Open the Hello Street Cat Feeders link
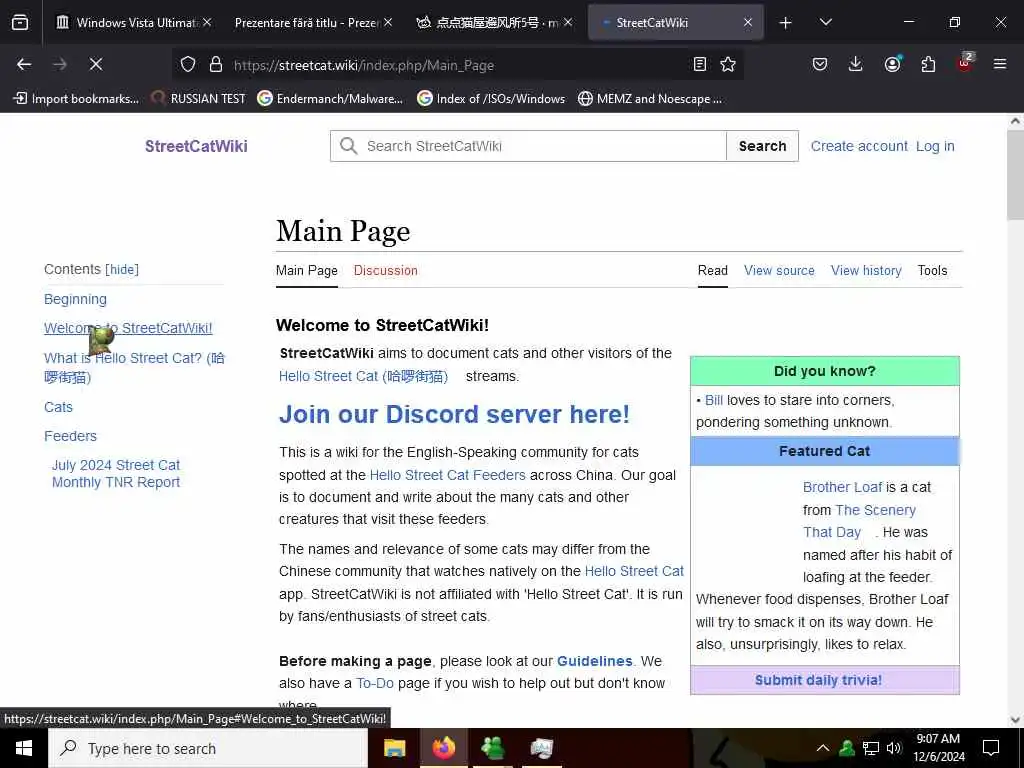Screen dimensions: 1024x768 click(x=447, y=475)
